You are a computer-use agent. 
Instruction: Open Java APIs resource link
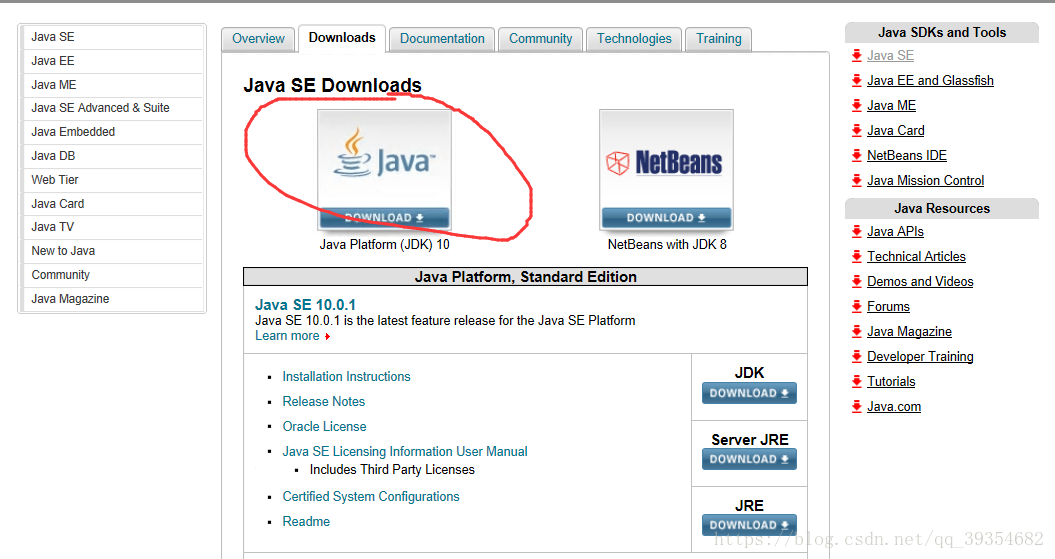coord(895,231)
